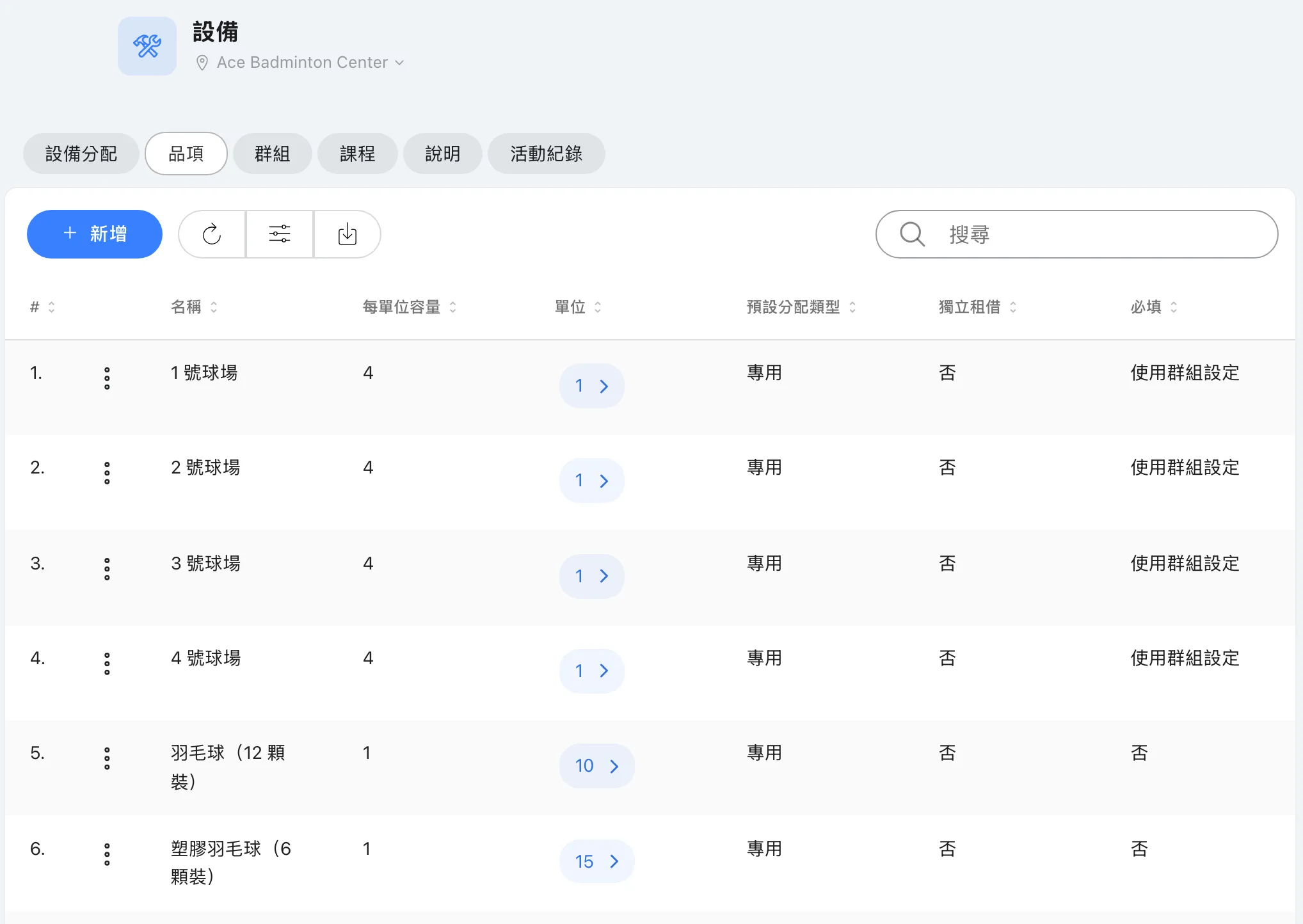Sort by the 名稱 column header
Screen dimensions: 1303x924
194,307
